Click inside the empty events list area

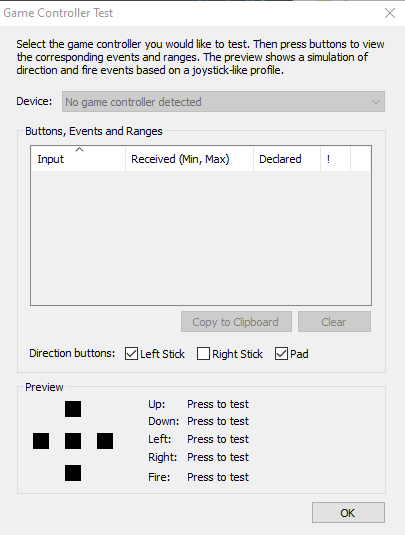click(x=201, y=238)
